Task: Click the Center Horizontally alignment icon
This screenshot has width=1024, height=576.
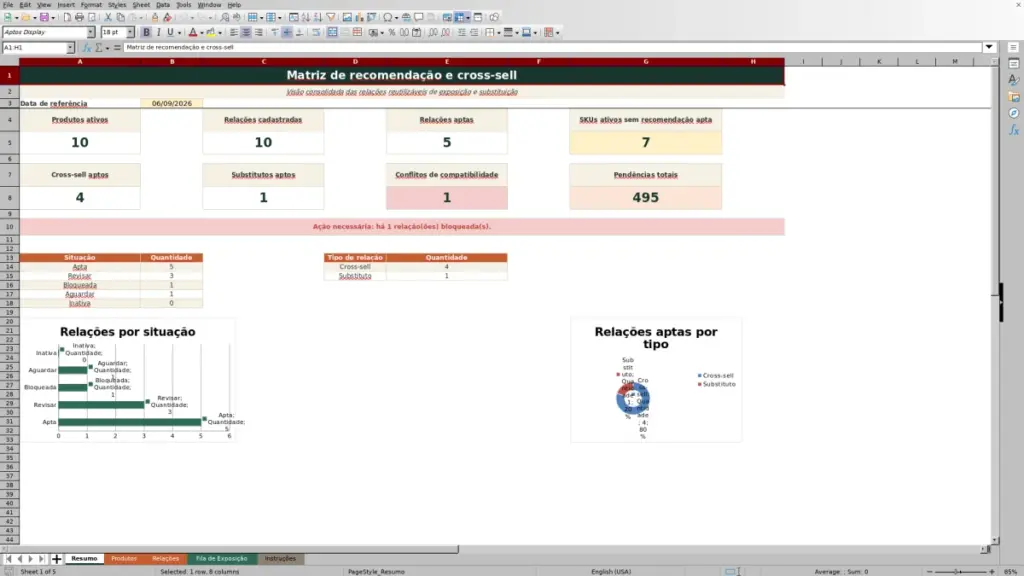Action: [x=246, y=33]
